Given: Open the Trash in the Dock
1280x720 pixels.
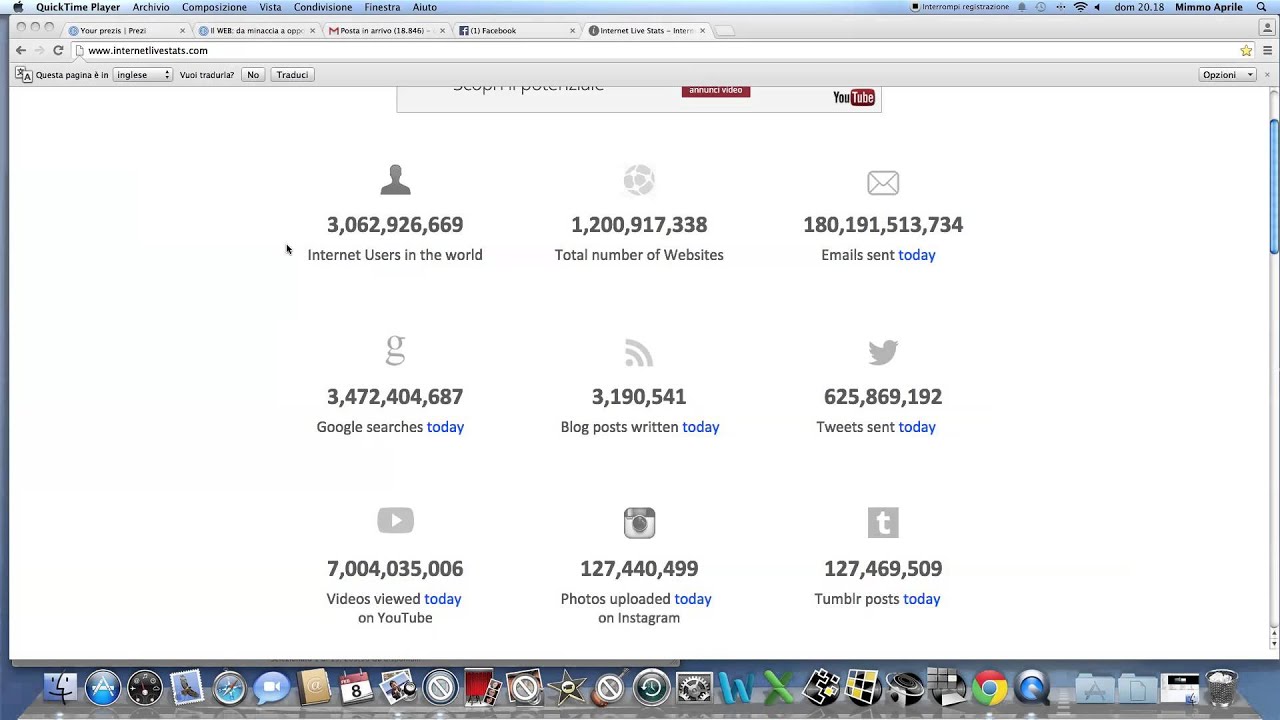Looking at the screenshot, I should [1222, 688].
